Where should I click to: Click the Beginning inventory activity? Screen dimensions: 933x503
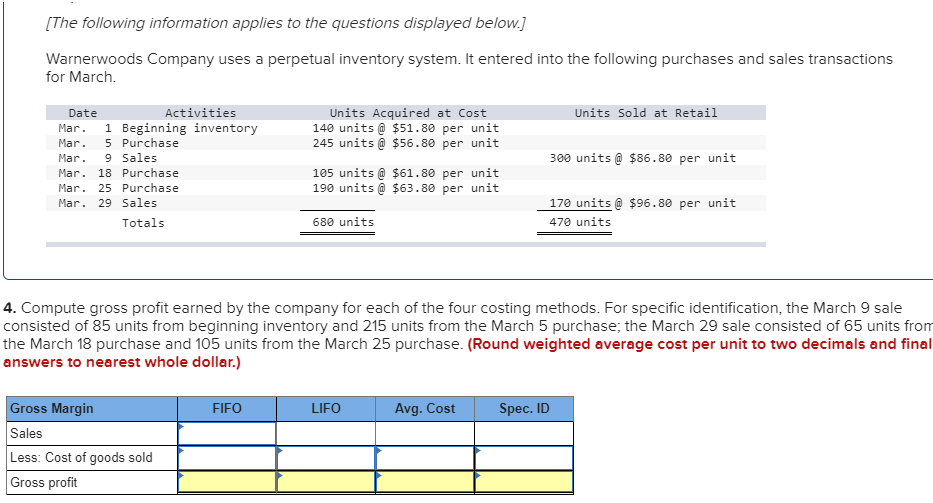click(190, 128)
